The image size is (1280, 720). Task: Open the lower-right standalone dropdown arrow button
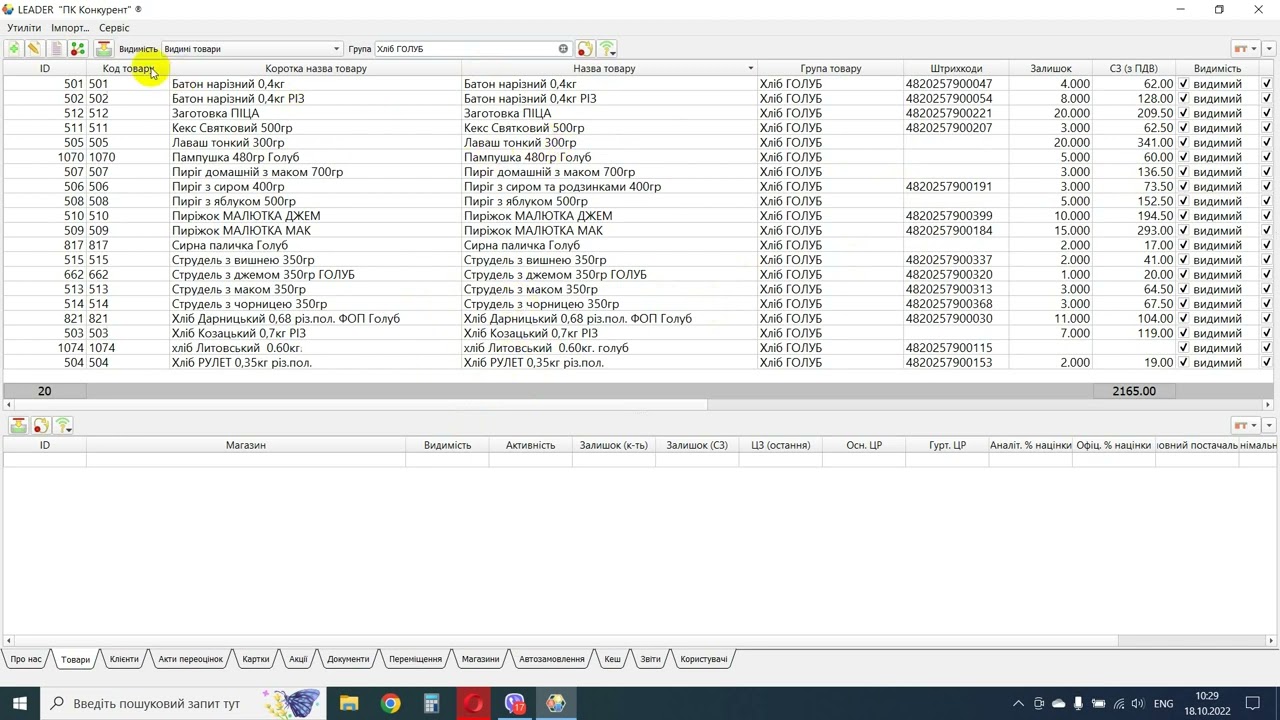(1269, 425)
